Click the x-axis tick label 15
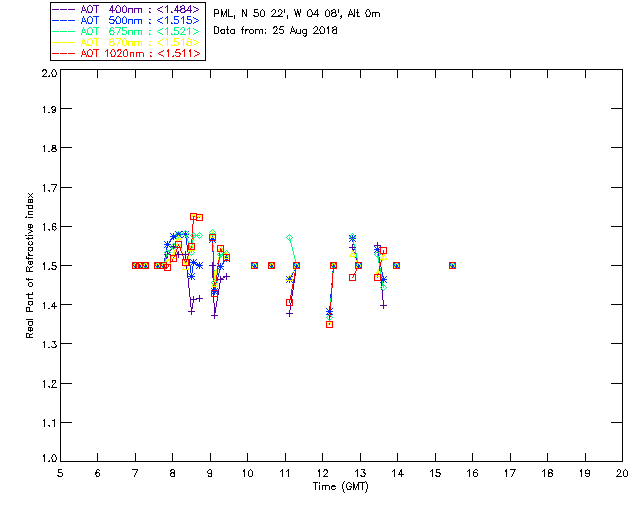640x512 pixels. [x=435, y=473]
